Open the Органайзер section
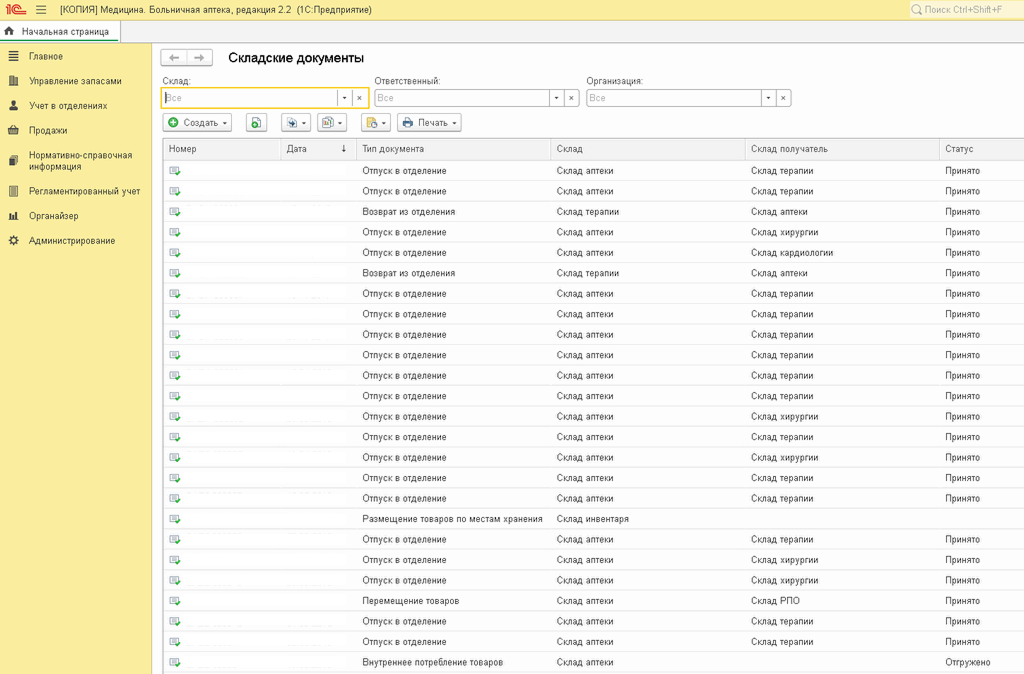1024x674 pixels. (53, 216)
